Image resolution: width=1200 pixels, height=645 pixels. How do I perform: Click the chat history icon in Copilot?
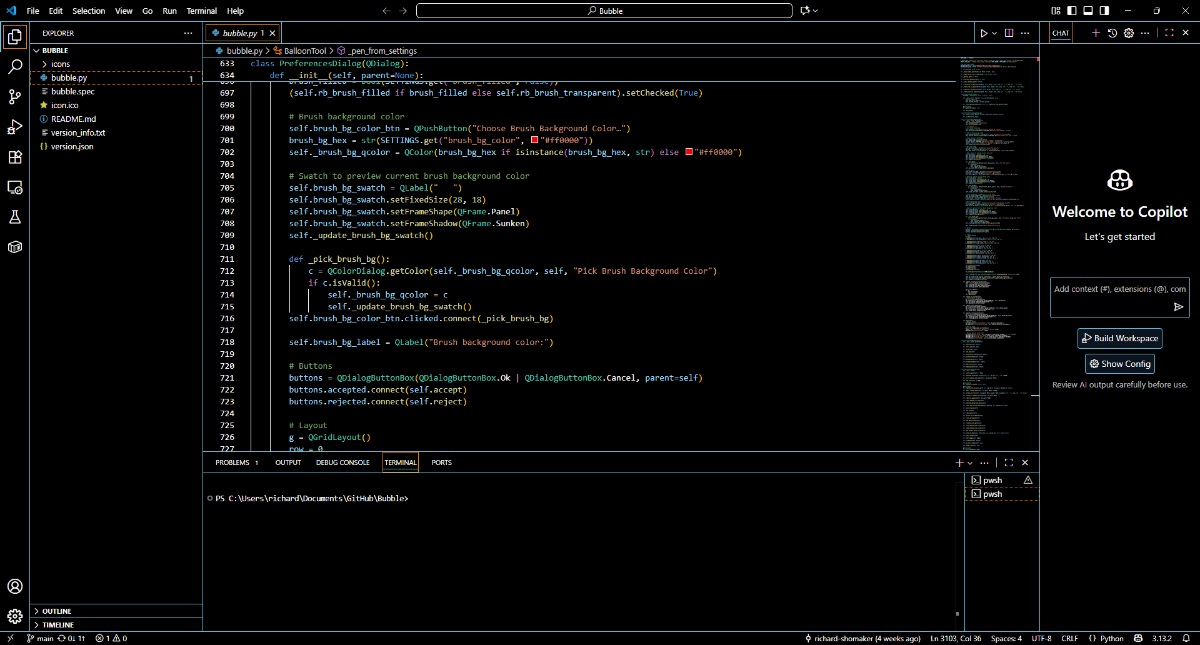pyautogui.click(x=1112, y=33)
